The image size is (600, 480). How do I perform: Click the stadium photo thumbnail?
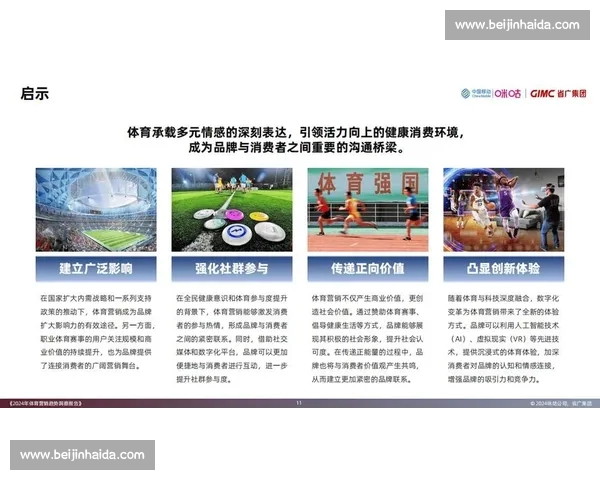96,210
